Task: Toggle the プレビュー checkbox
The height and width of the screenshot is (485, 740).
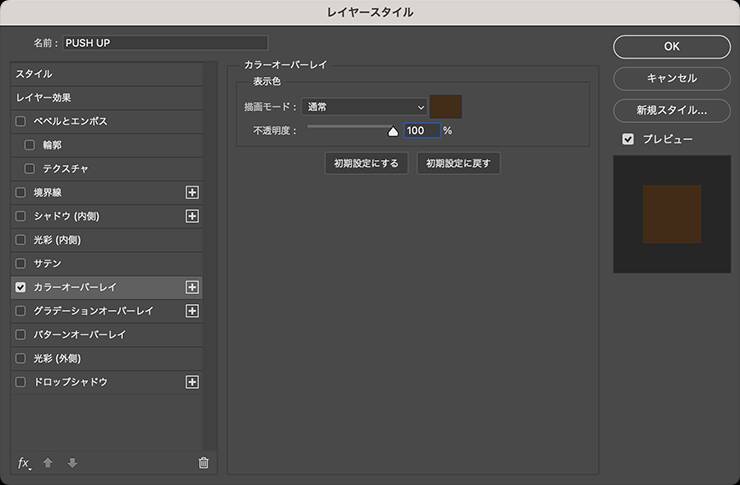Action: coord(628,139)
